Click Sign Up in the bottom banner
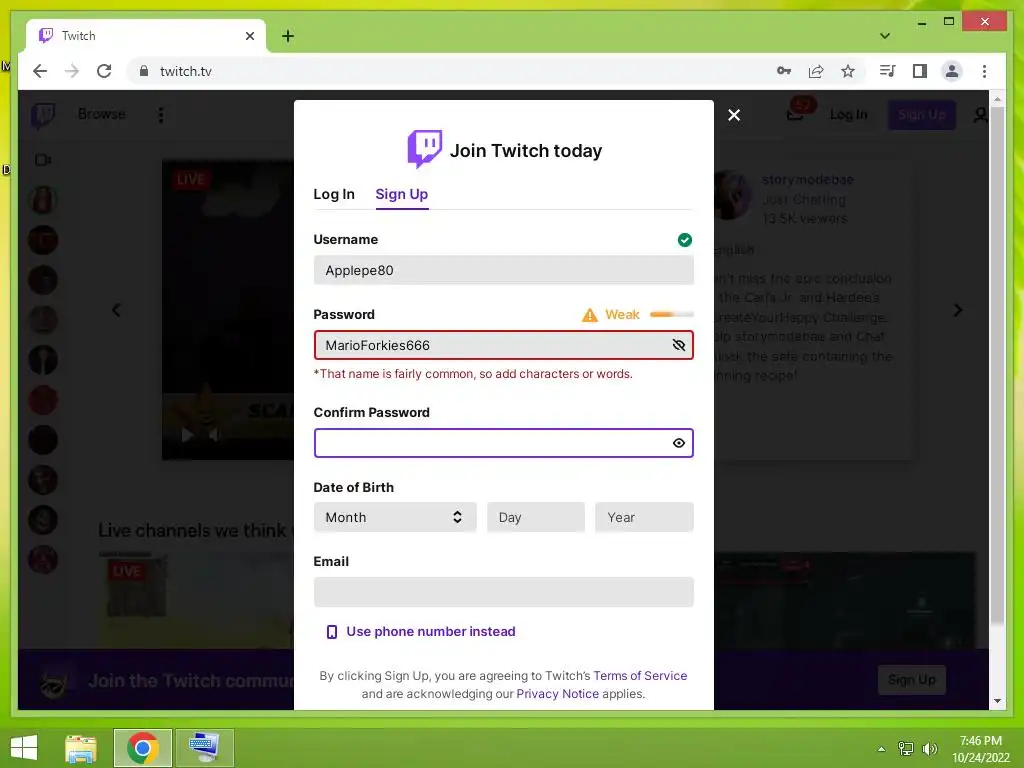This screenshot has height=768, width=1024. 912,680
